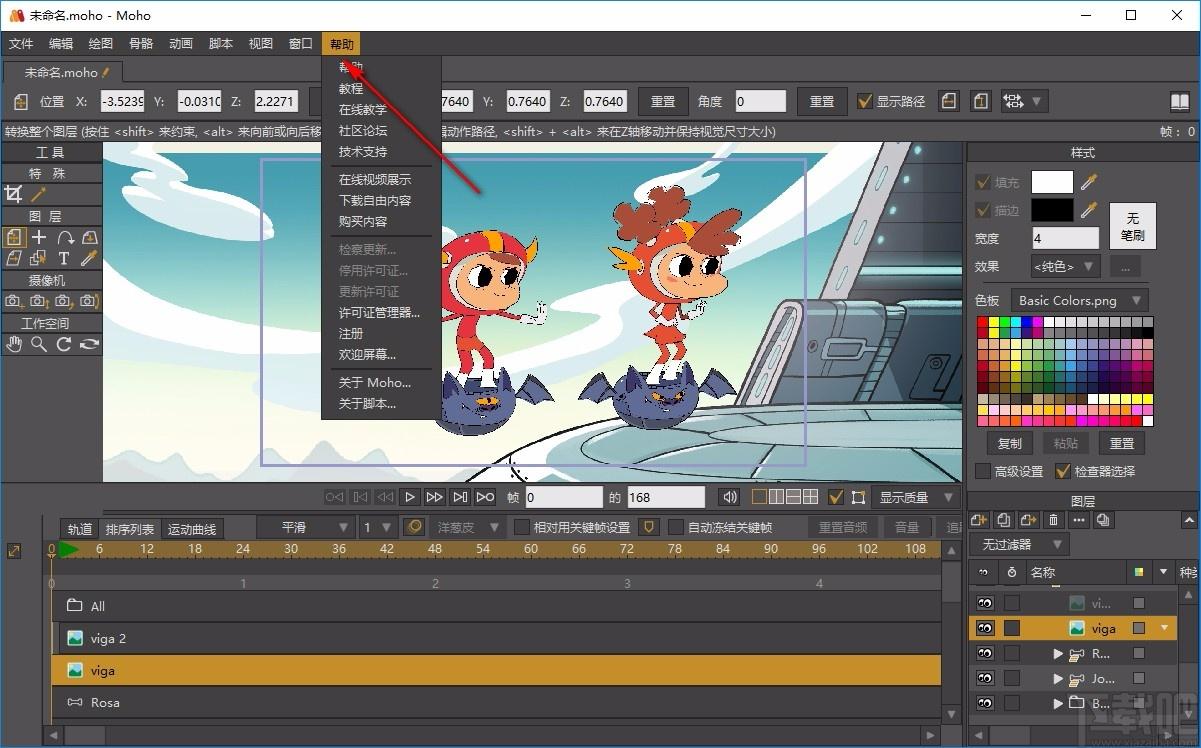Toggle the Stroke (描边) checkbox

click(983, 210)
